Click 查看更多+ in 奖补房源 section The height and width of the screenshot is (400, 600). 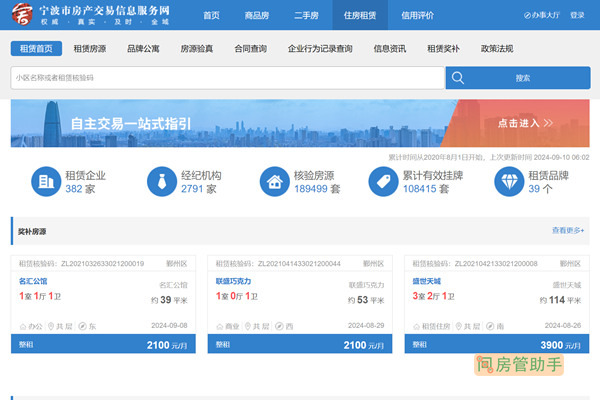pos(568,230)
